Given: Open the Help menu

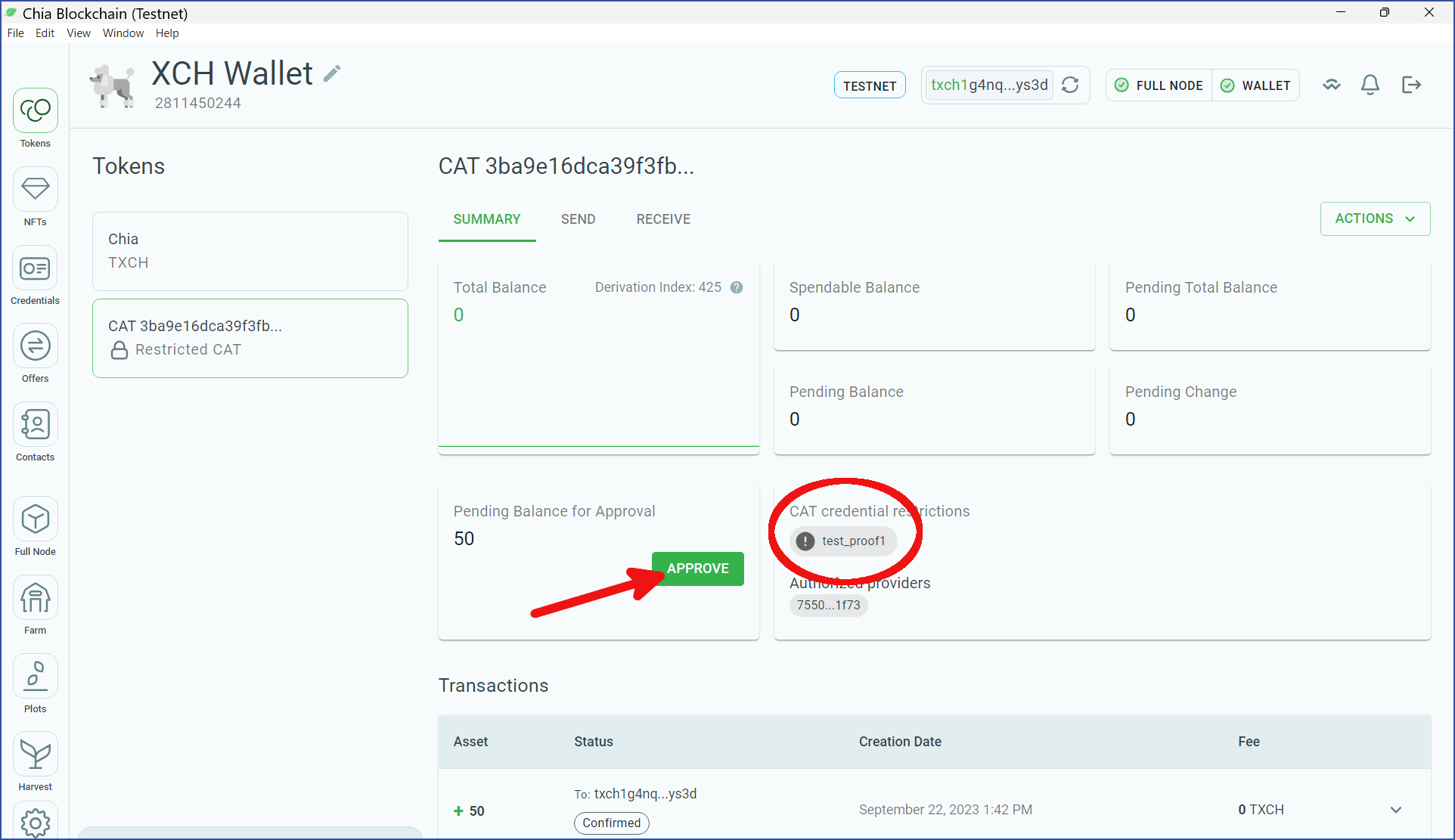Looking at the screenshot, I should pyautogui.click(x=167, y=33).
